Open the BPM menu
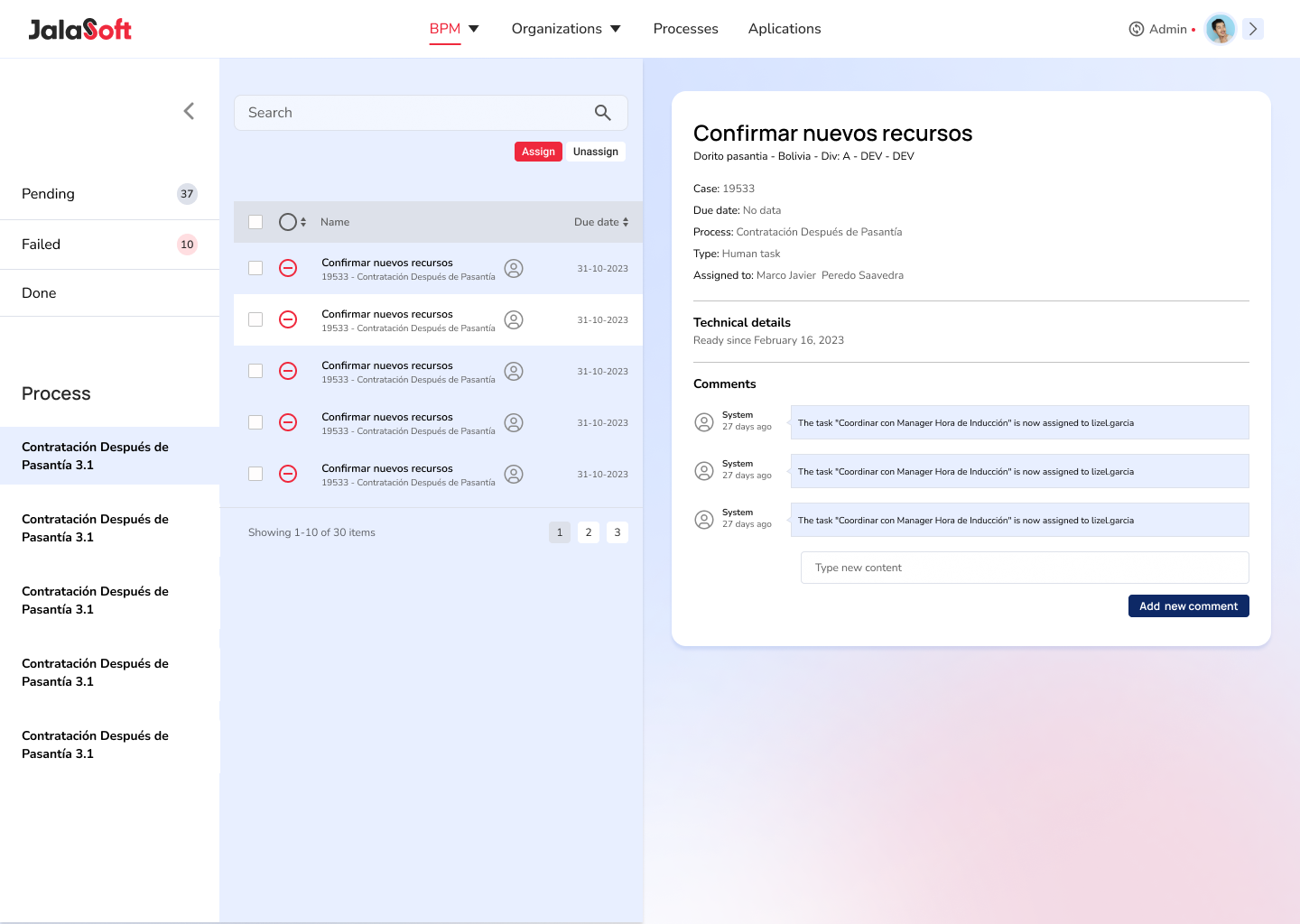This screenshot has height=924, width=1300. point(445,29)
